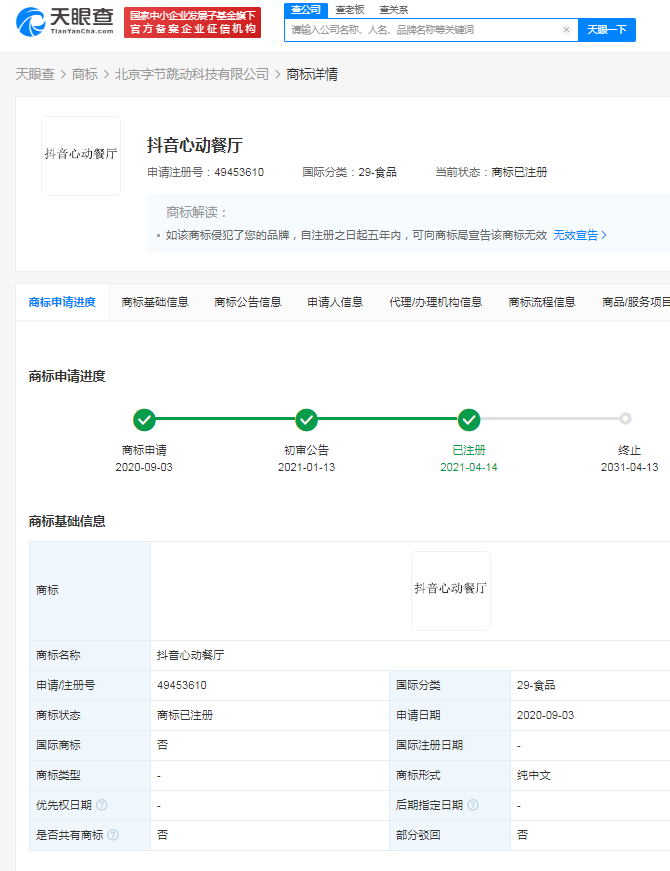Switch to 商品/服务项目 tab
This screenshot has height=871, width=670.
click(636, 302)
